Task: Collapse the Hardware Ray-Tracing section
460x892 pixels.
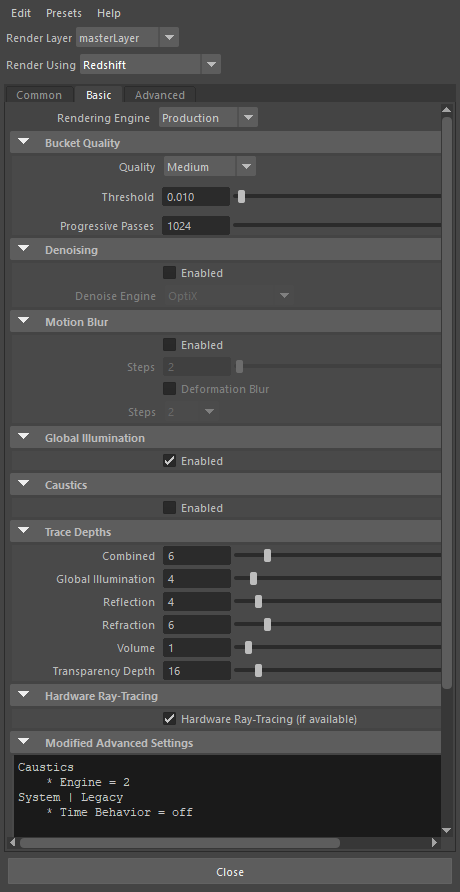Action: pos(23,695)
